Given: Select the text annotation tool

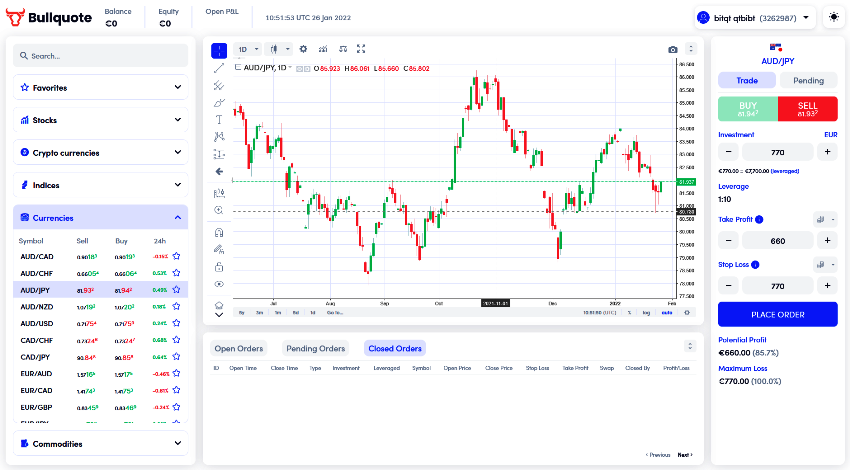Looking at the screenshot, I should [219, 120].
